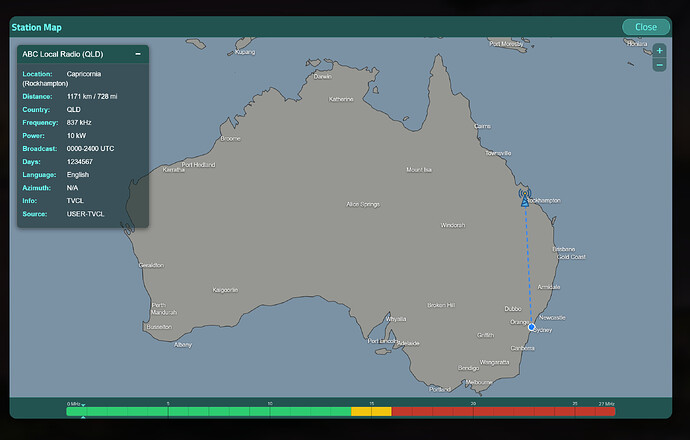Click the Station Map title text
This screenshot has height=440, width=690.
pyautogui.click(x=36, y=27)
